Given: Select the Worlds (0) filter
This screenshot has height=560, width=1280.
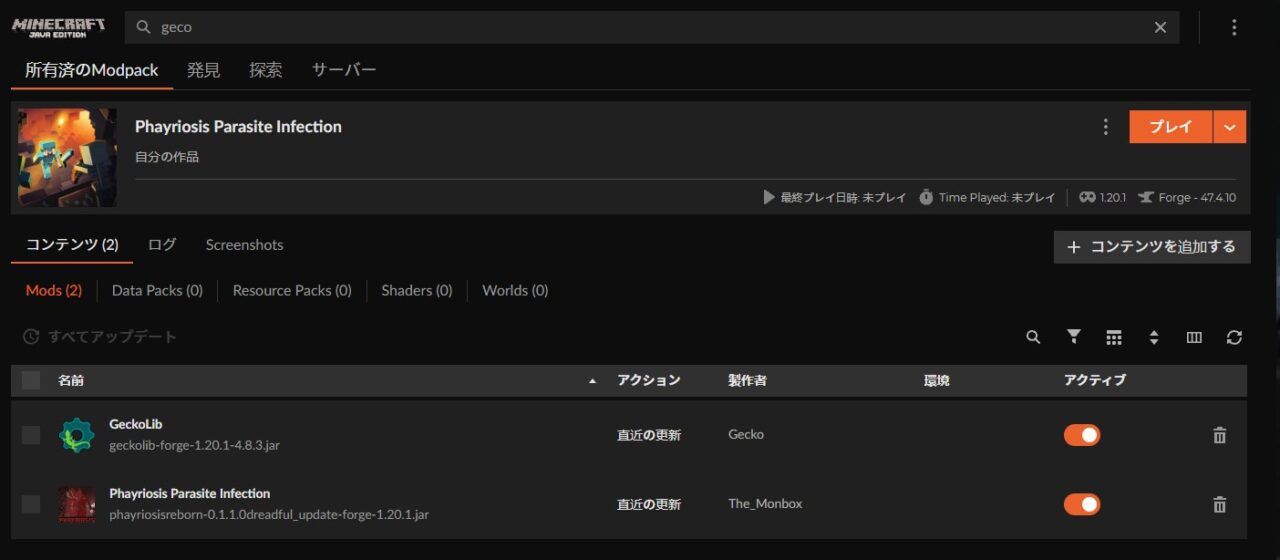Looking at the screenshot, I should 515,290.
